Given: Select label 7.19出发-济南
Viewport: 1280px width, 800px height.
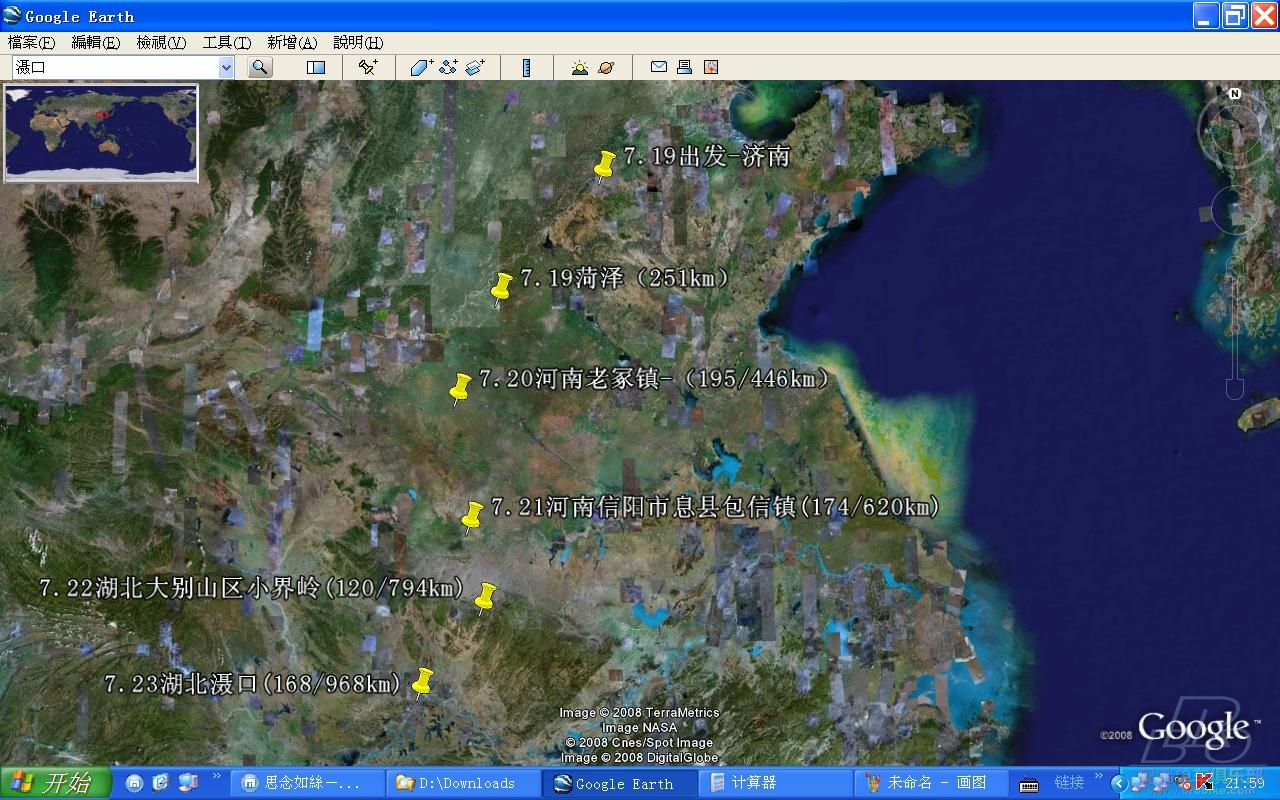Looking at the screenshot, I should [707, 156].
